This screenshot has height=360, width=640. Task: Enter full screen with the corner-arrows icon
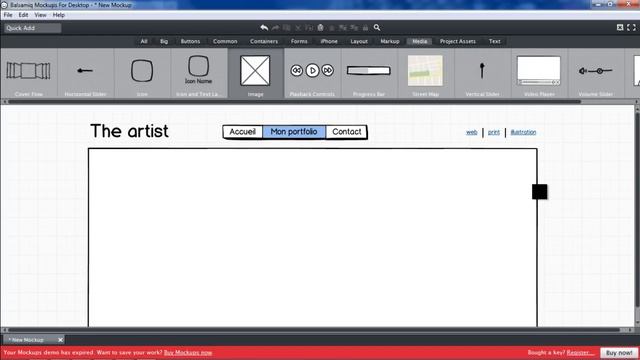[x=631, y=27]
